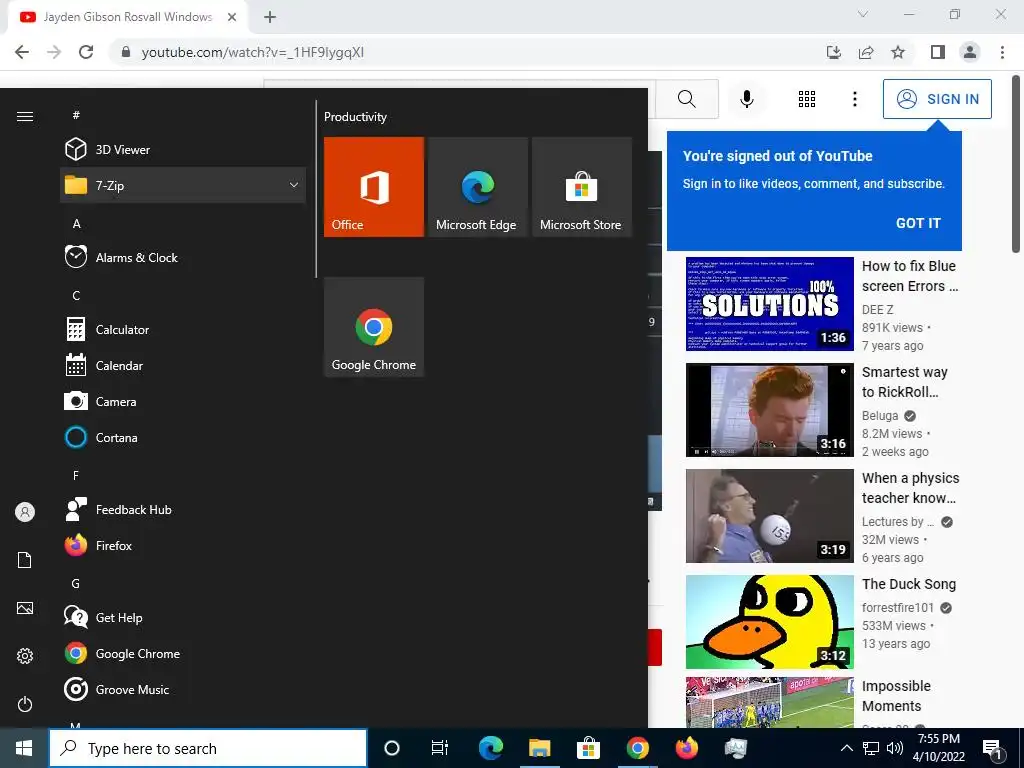This screenshot has height=768, width=1024.
Task: Open the user account icon in Start sidebar
Action: [x=25, y=512]
